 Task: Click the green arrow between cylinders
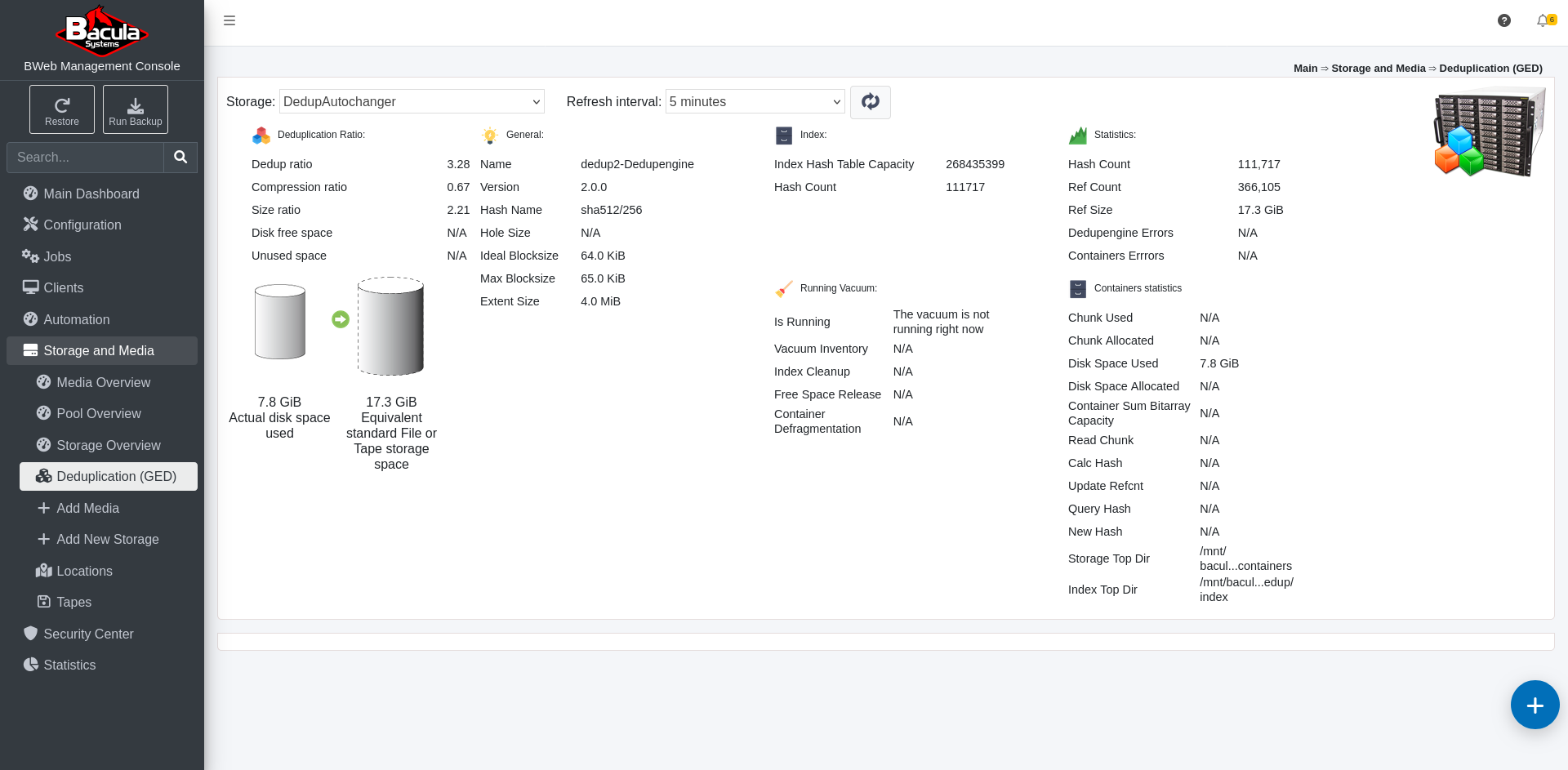click(x=341, y=319)
